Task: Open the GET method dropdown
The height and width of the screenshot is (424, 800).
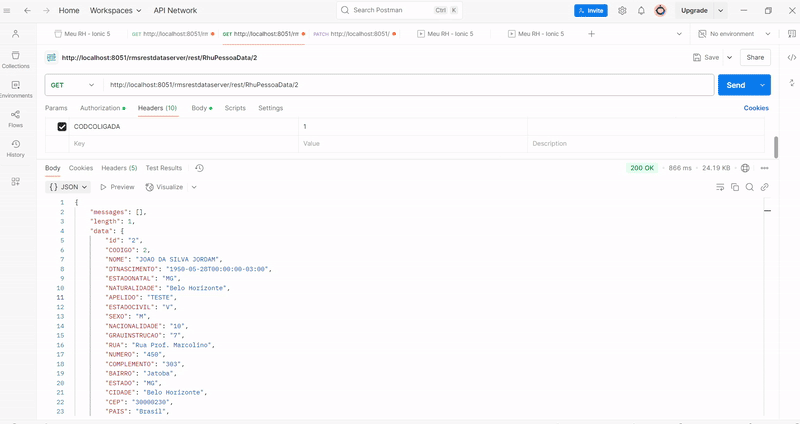Action: point(72,85)
